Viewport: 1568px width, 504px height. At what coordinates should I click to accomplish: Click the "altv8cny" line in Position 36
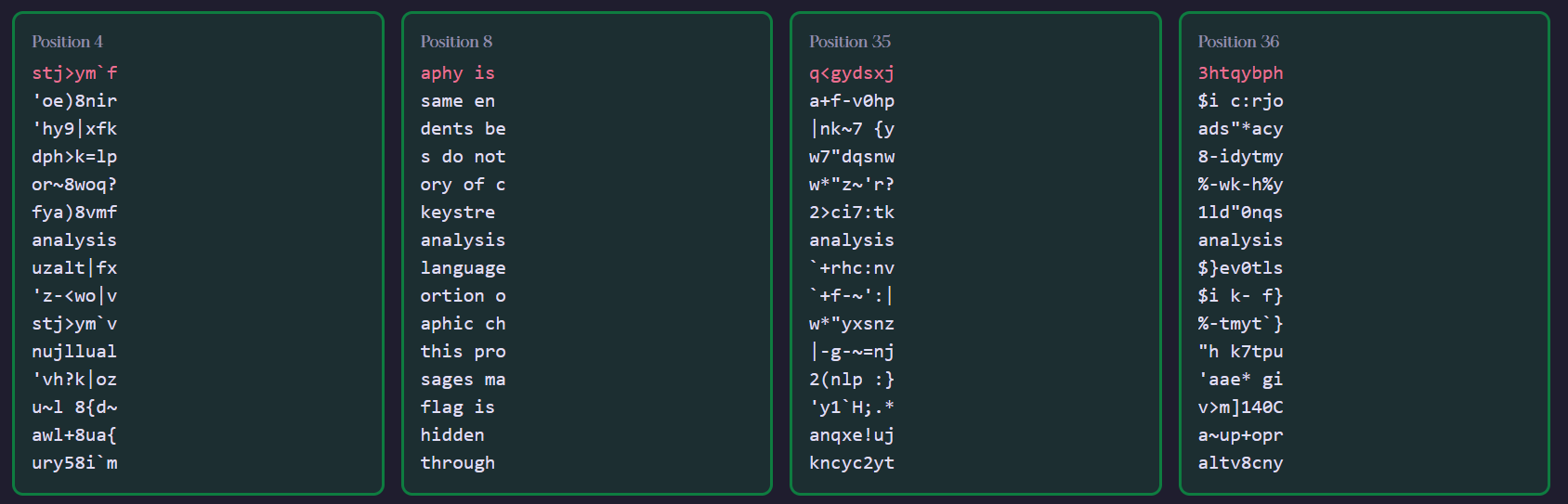click(x=1240, y=463)
